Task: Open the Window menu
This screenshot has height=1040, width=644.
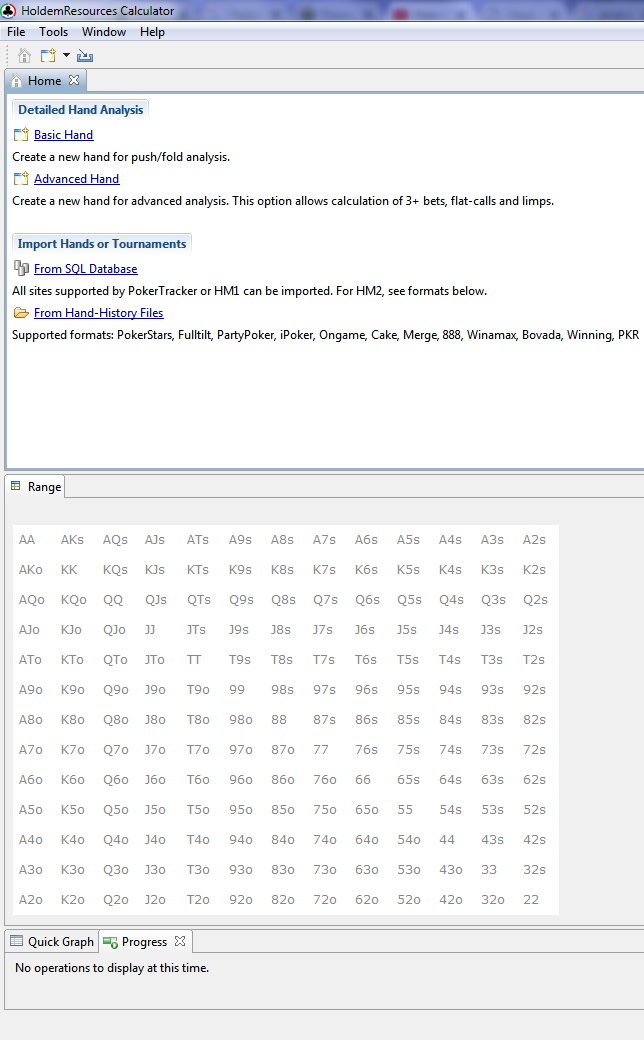Action: point(103,32)
